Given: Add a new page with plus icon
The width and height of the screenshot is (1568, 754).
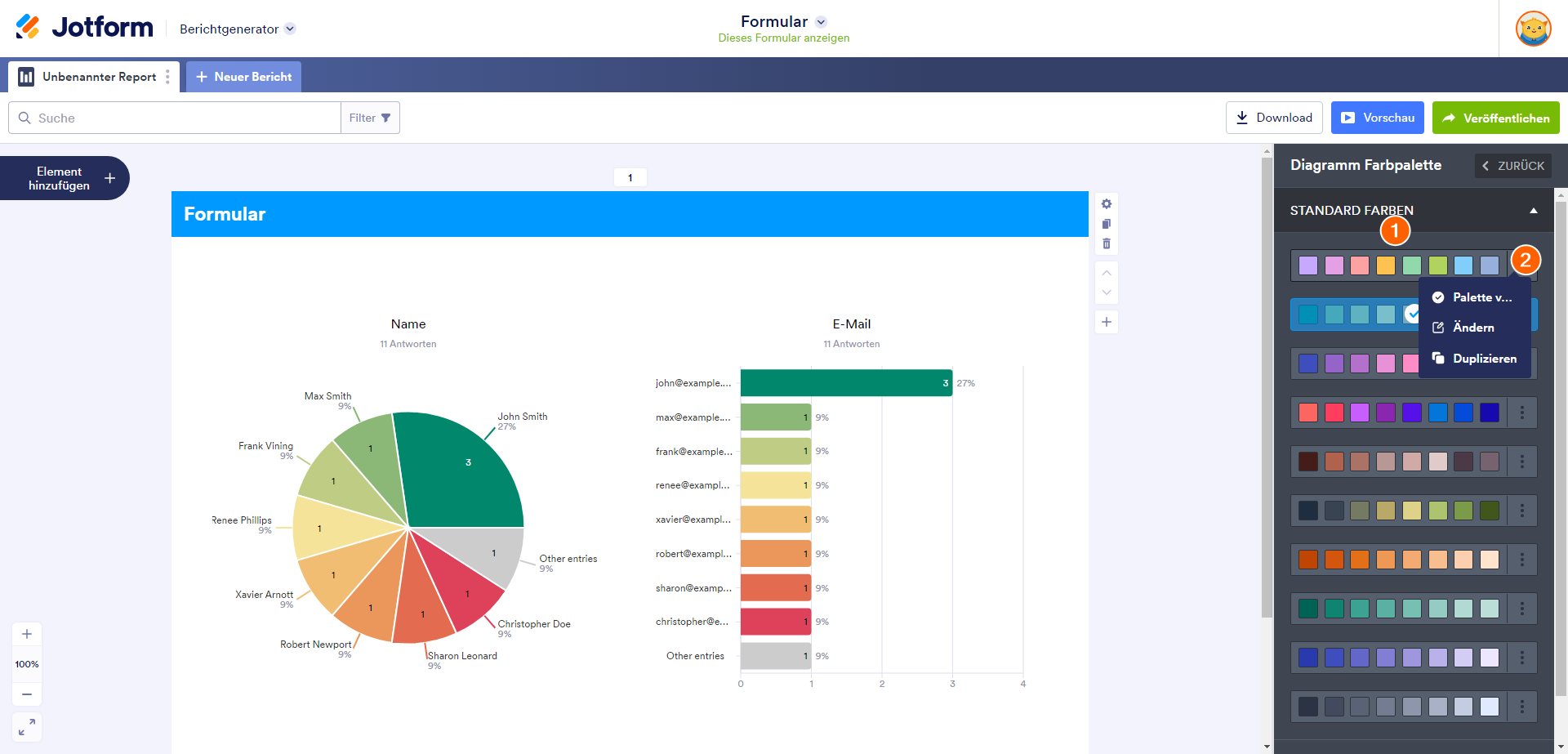Looking at the screenshot, I should [1106, 322].
